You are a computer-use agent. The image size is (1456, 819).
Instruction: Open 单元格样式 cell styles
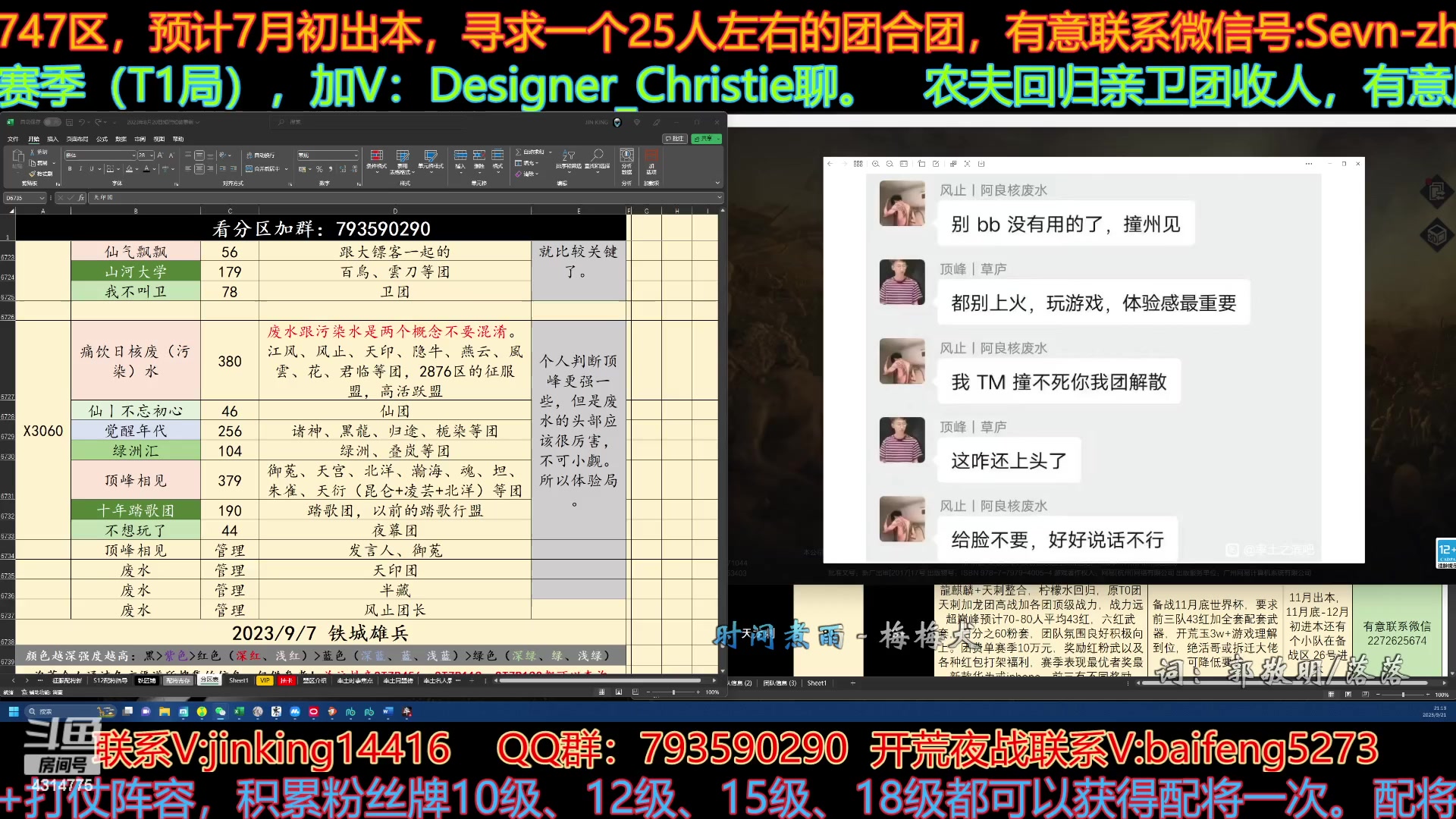[x=431, y=160]
